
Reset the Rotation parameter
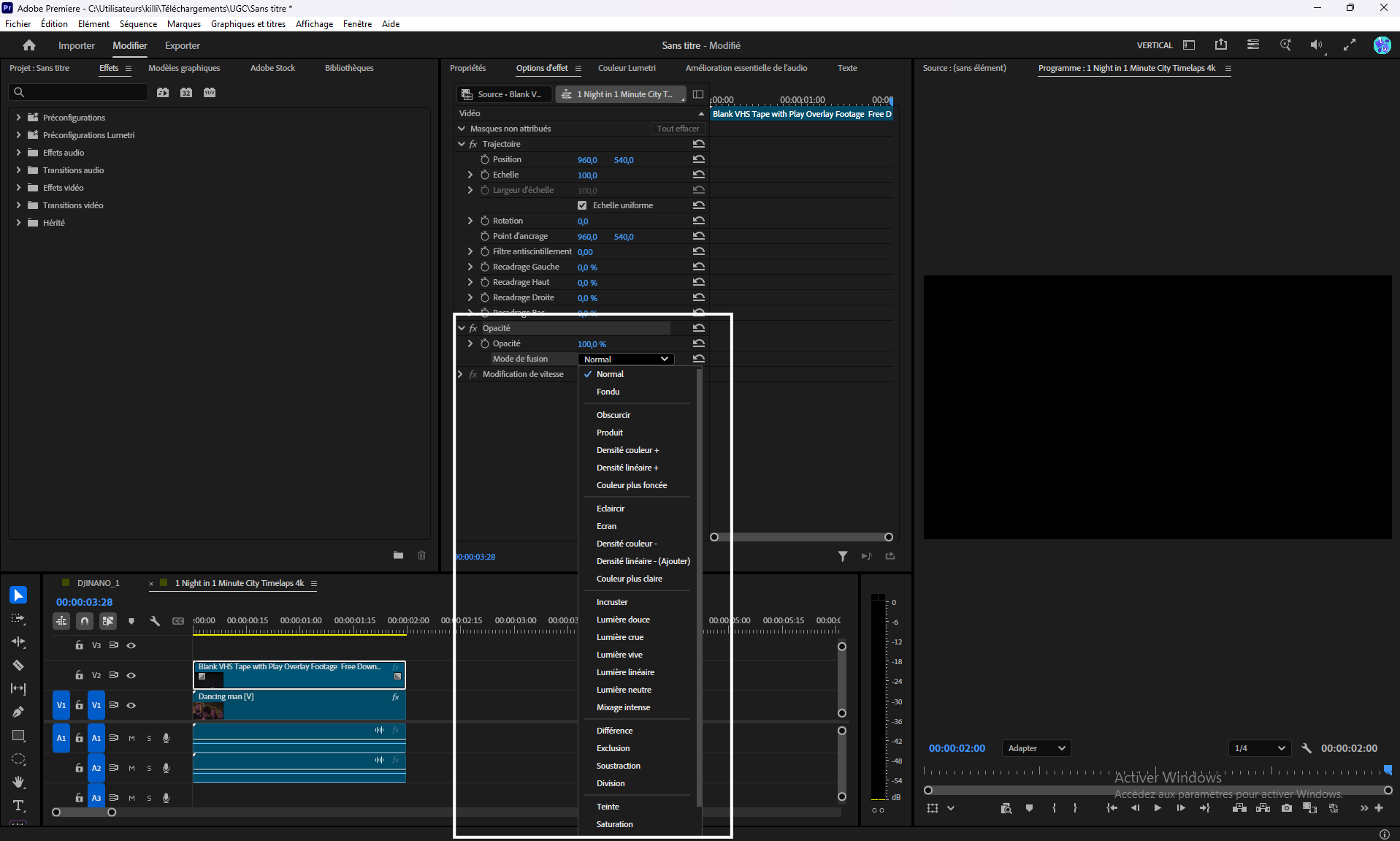699,221
